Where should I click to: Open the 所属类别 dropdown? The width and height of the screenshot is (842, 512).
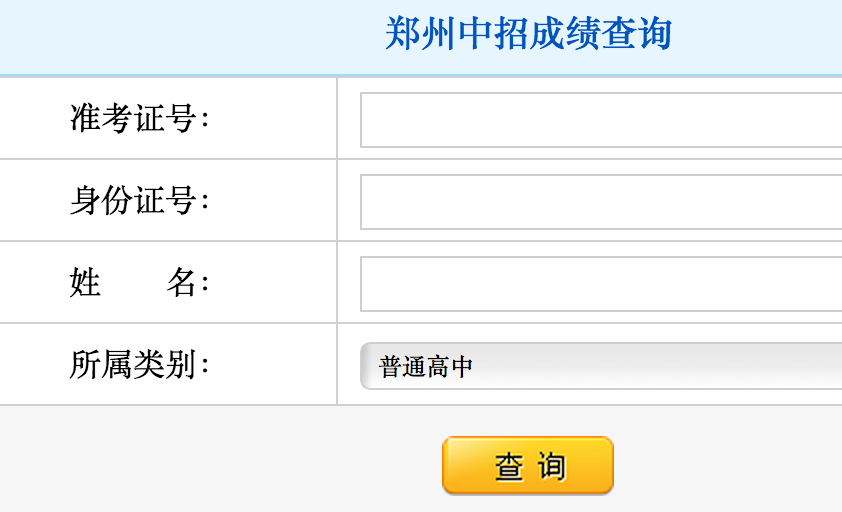[x=600, y=366]
